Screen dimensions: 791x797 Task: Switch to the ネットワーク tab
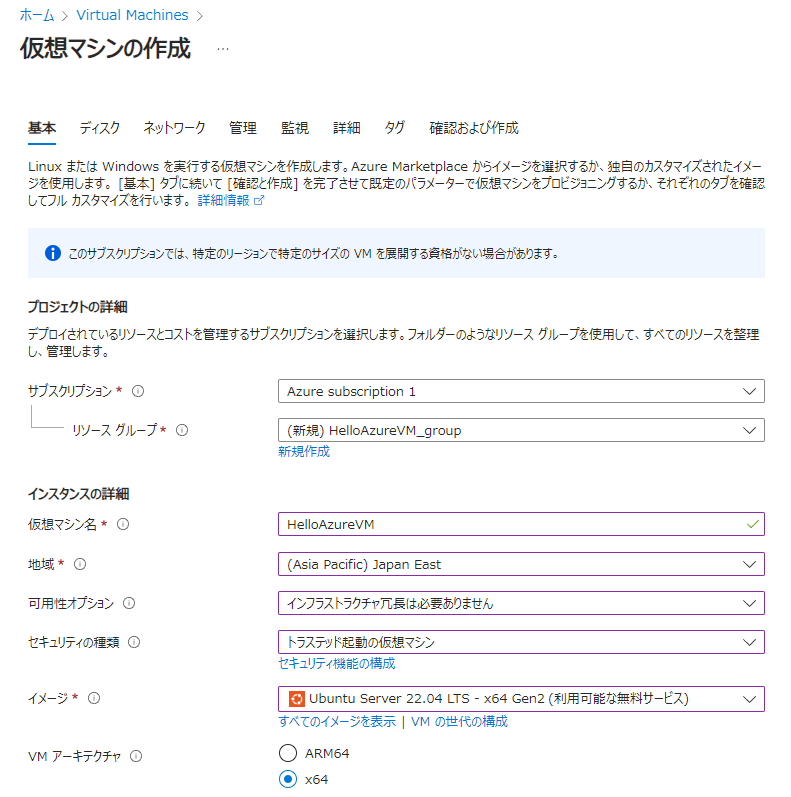pyautogui.click(x=174, y=128)
